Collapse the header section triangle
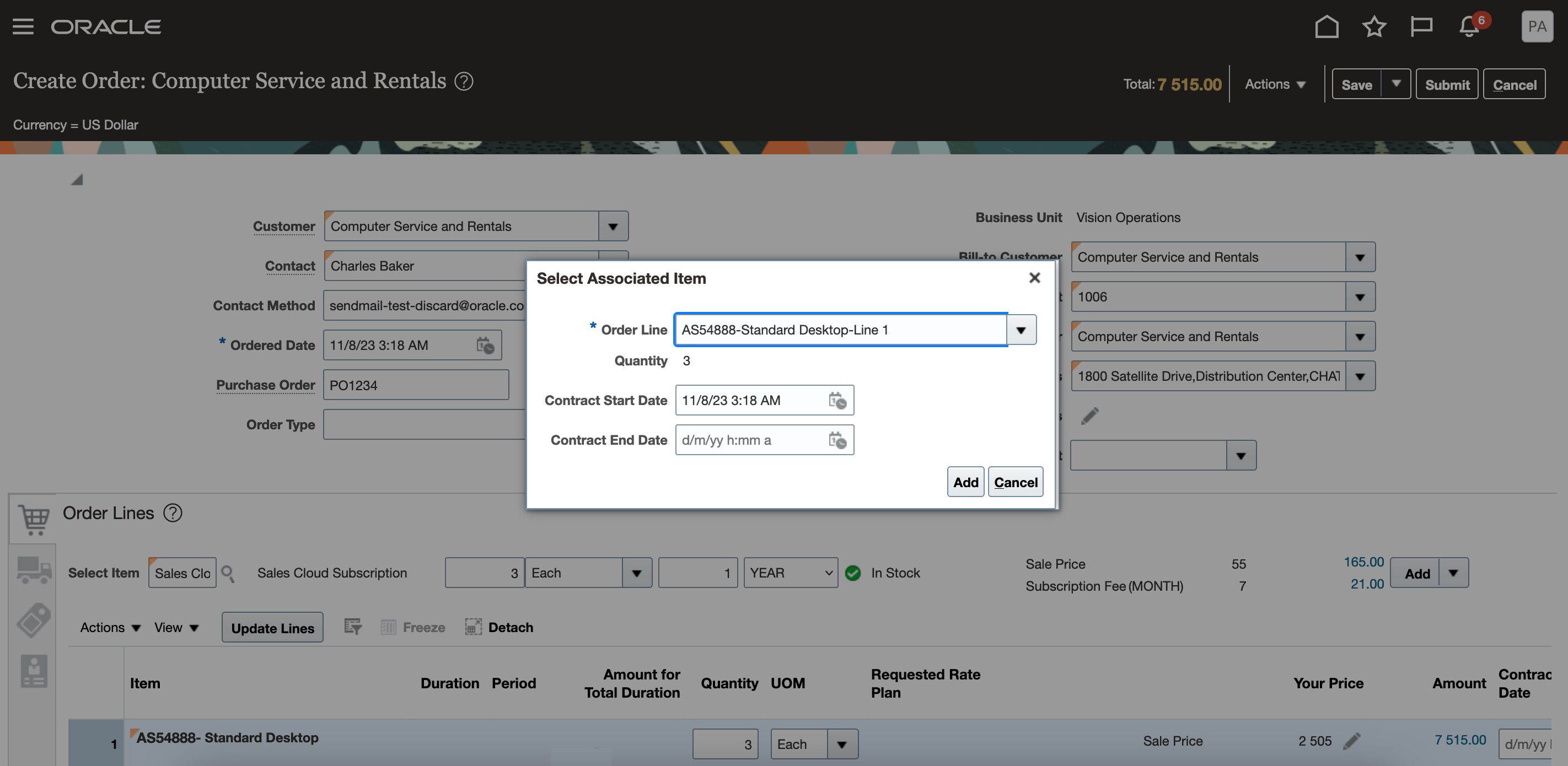Image resolution: width=1568 pixels, height=766 pixels. coord(77,180)
